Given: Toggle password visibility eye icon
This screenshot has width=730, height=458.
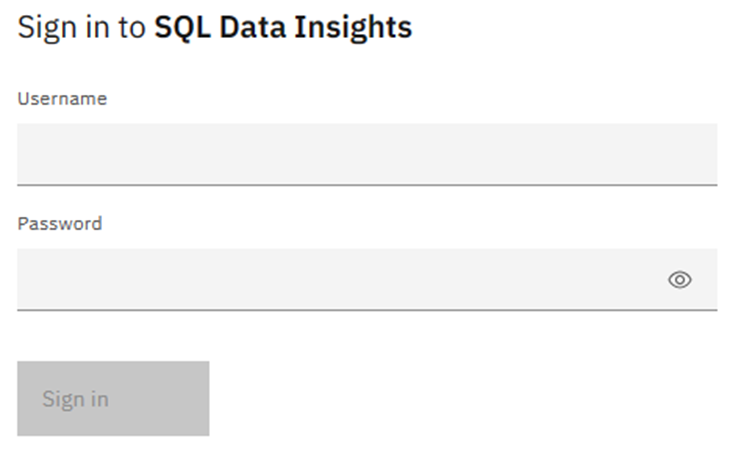Looking at the screenshot, I should [x=679, y=280].
